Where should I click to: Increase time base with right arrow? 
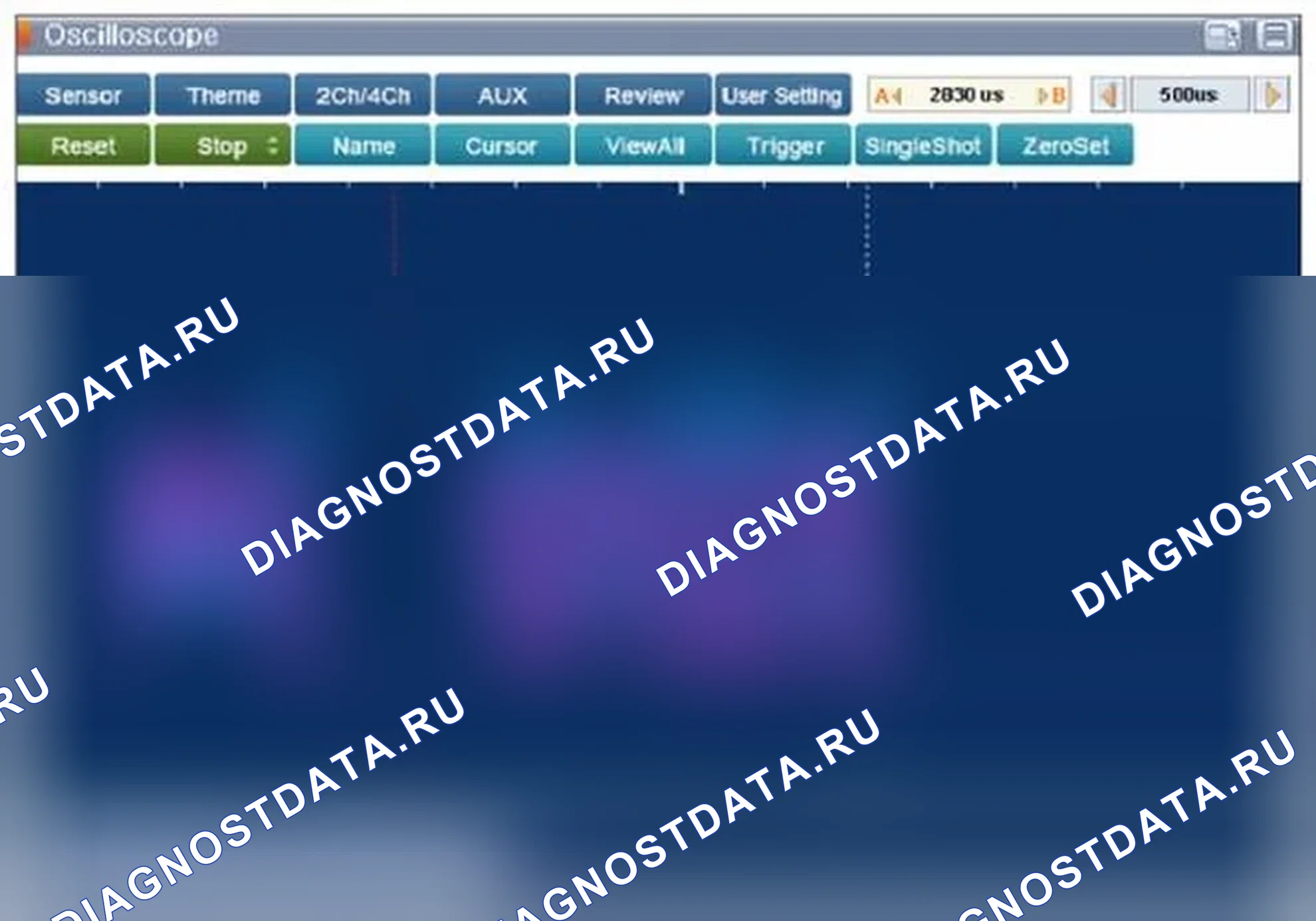pyautogui.click(x=1271, y=95)
